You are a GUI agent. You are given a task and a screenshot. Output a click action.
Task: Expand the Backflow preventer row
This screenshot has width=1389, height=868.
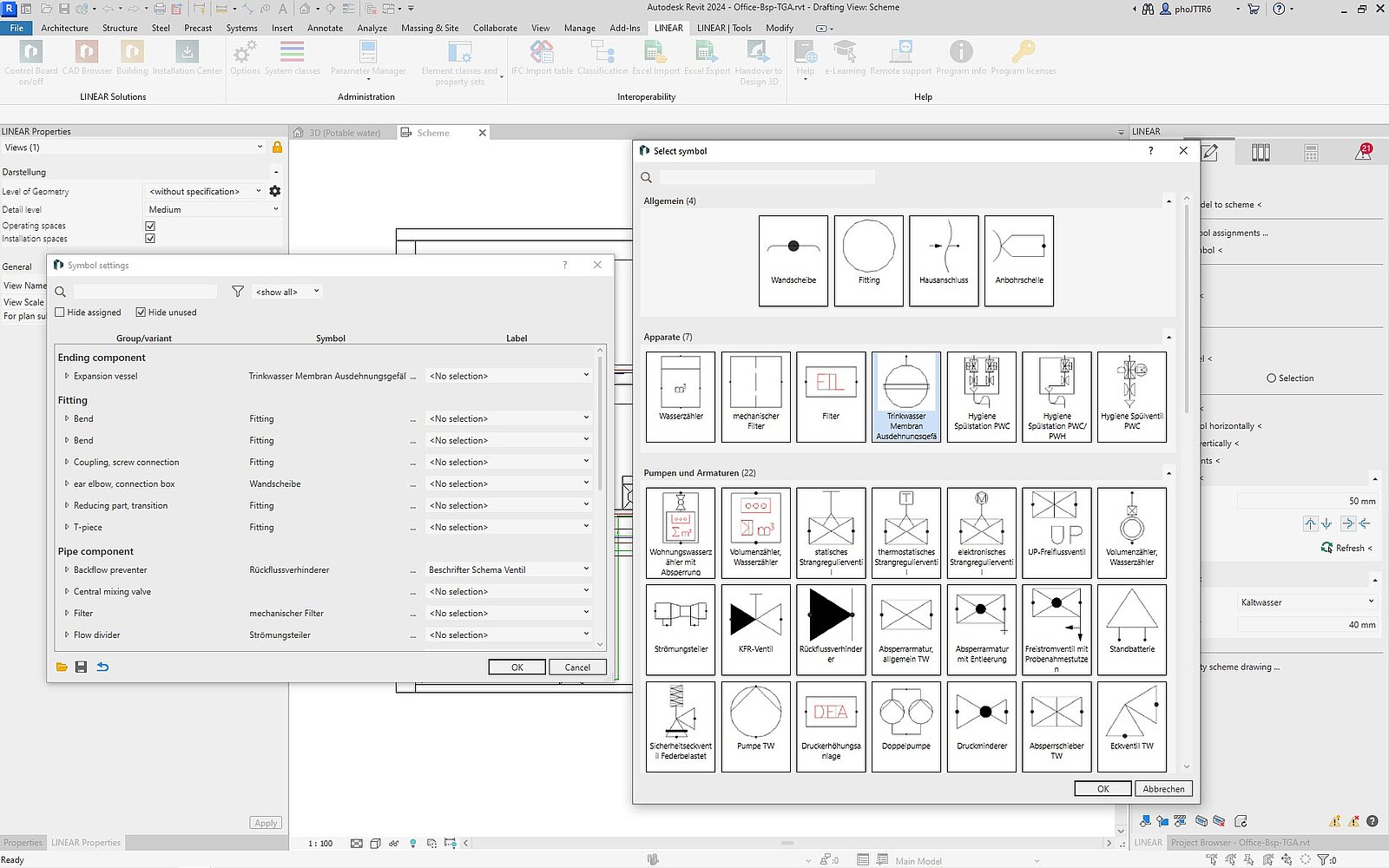click(x=67, y=570)
